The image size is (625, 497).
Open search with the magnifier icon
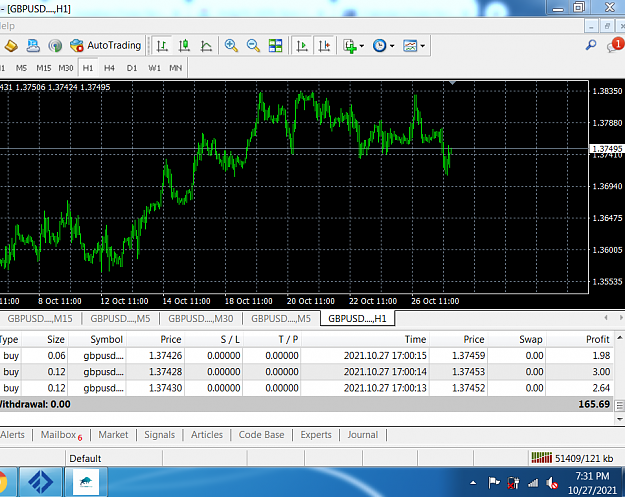[x=591, y=45]
